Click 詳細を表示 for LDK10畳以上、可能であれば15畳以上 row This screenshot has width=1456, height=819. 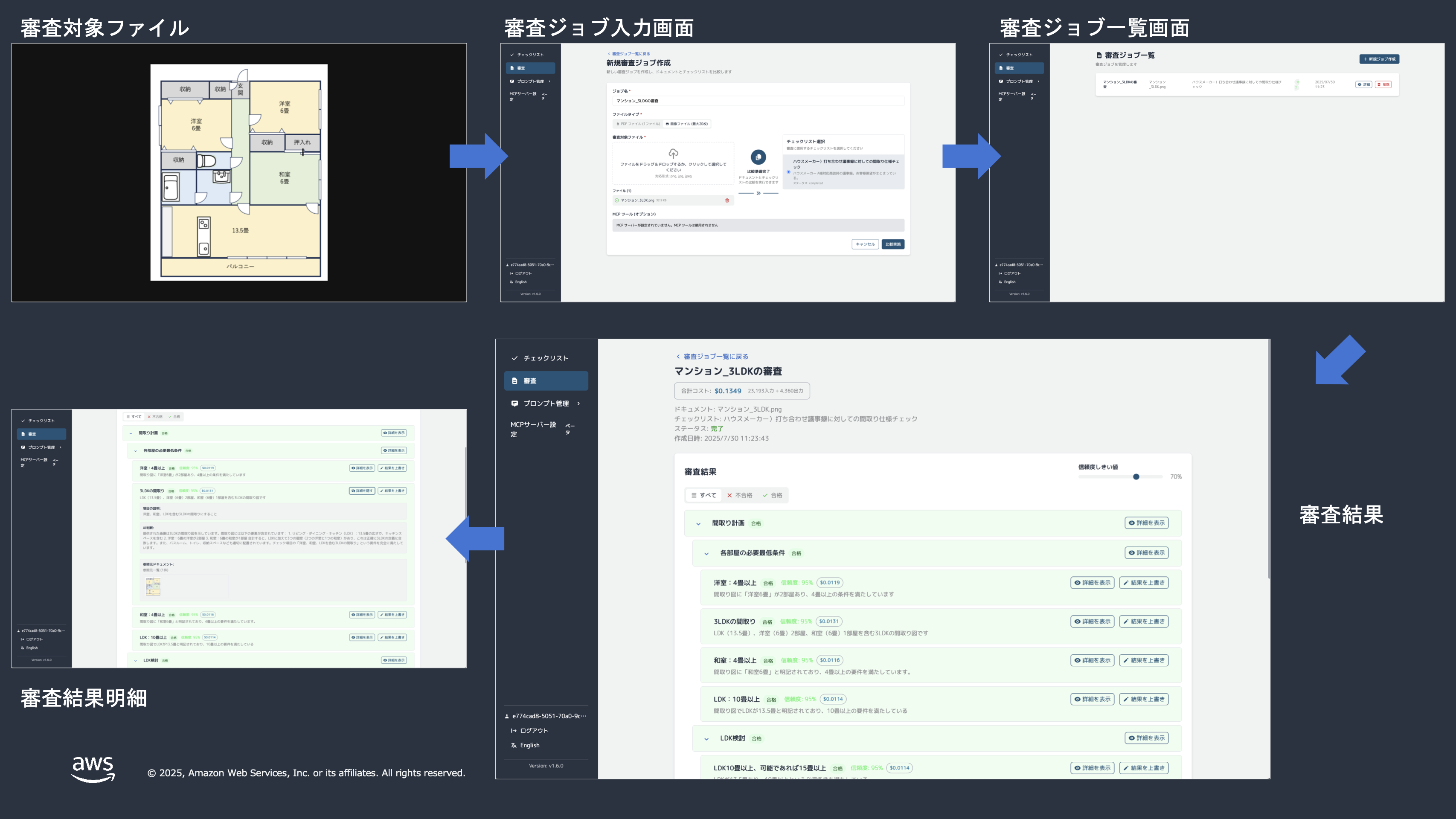click(1092, 767)
